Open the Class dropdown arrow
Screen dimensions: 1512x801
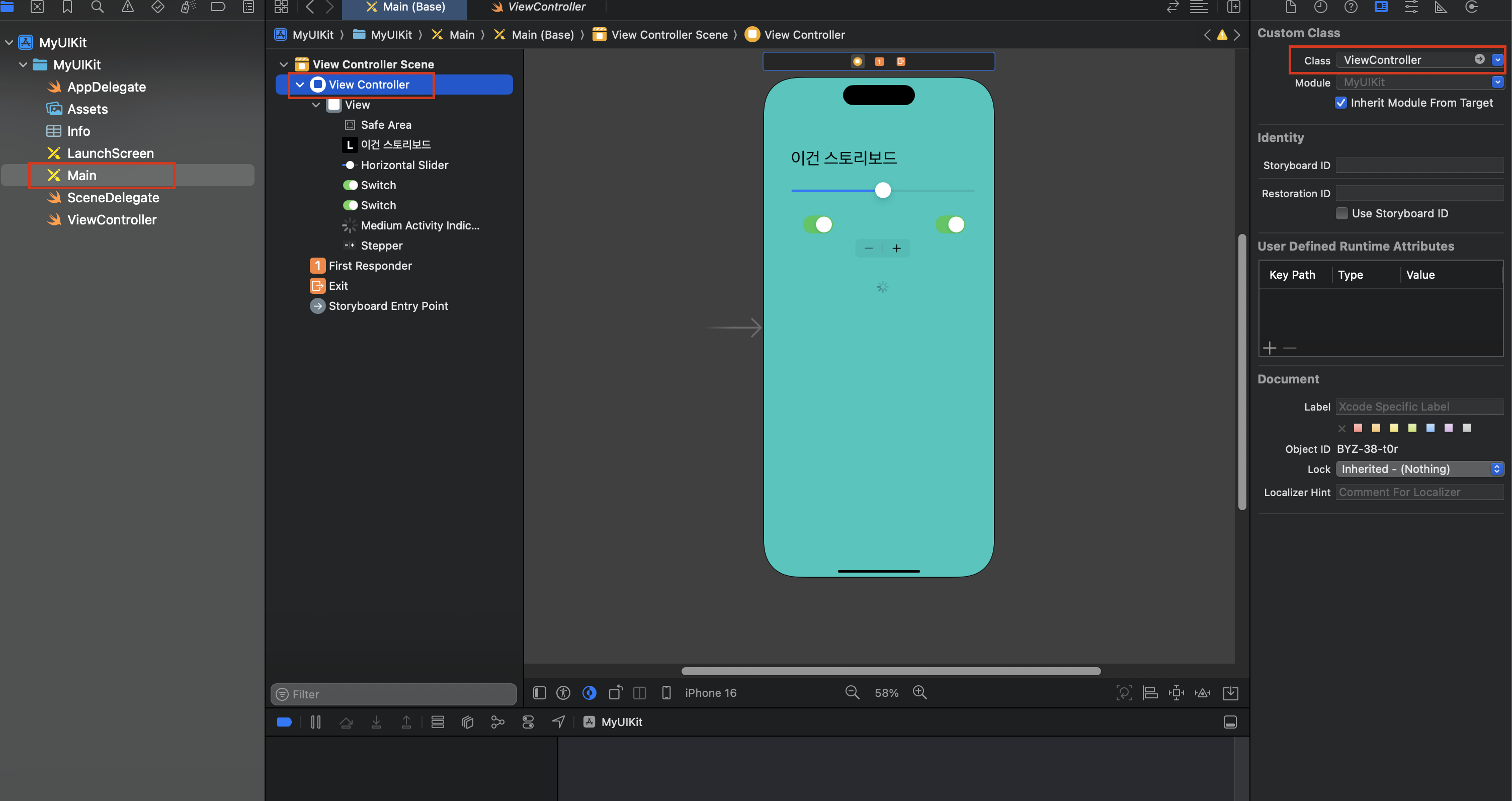point(1497,60)
